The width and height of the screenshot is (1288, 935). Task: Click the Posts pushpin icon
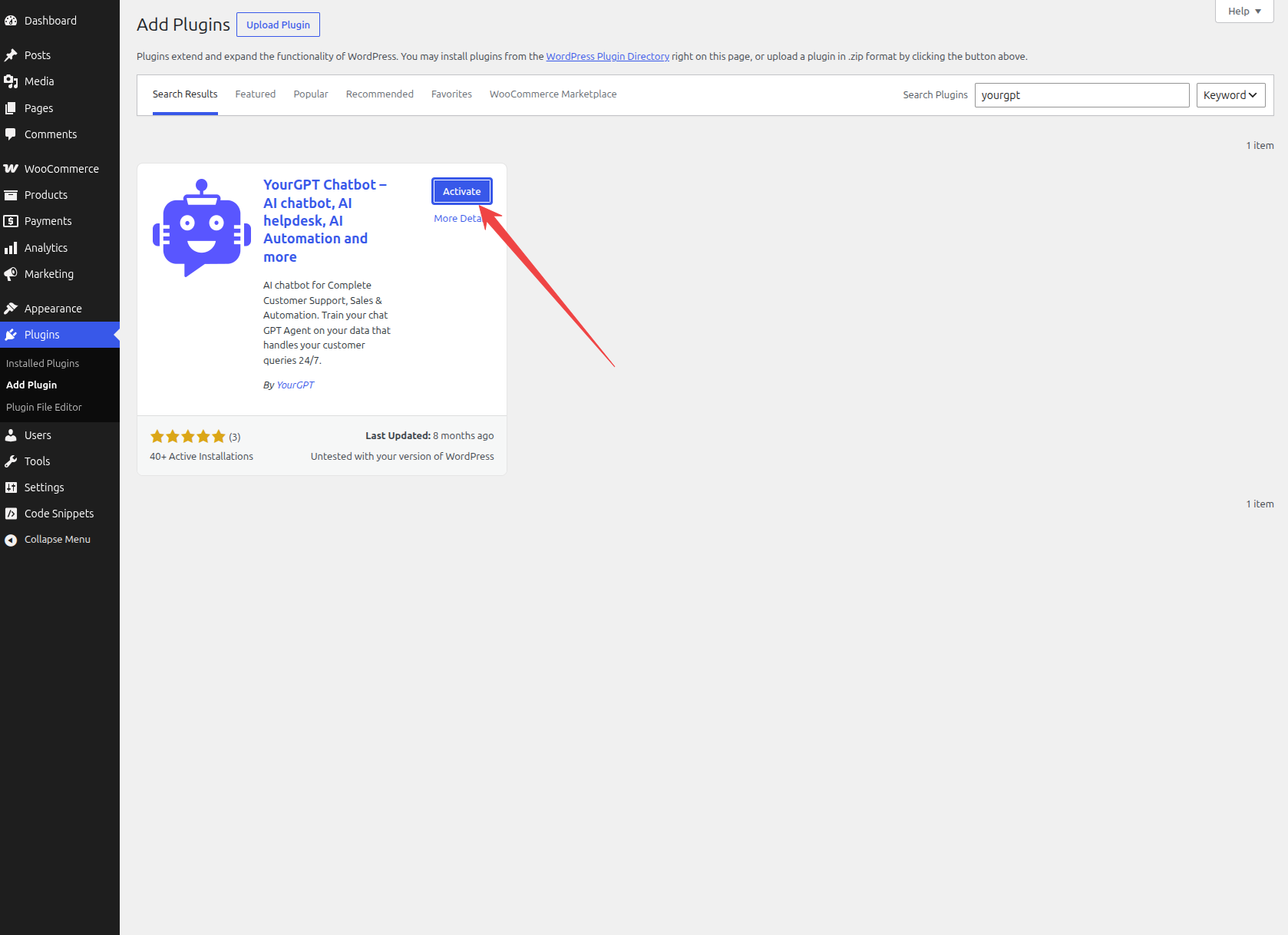pyautogui.click(x=11, y=55)
